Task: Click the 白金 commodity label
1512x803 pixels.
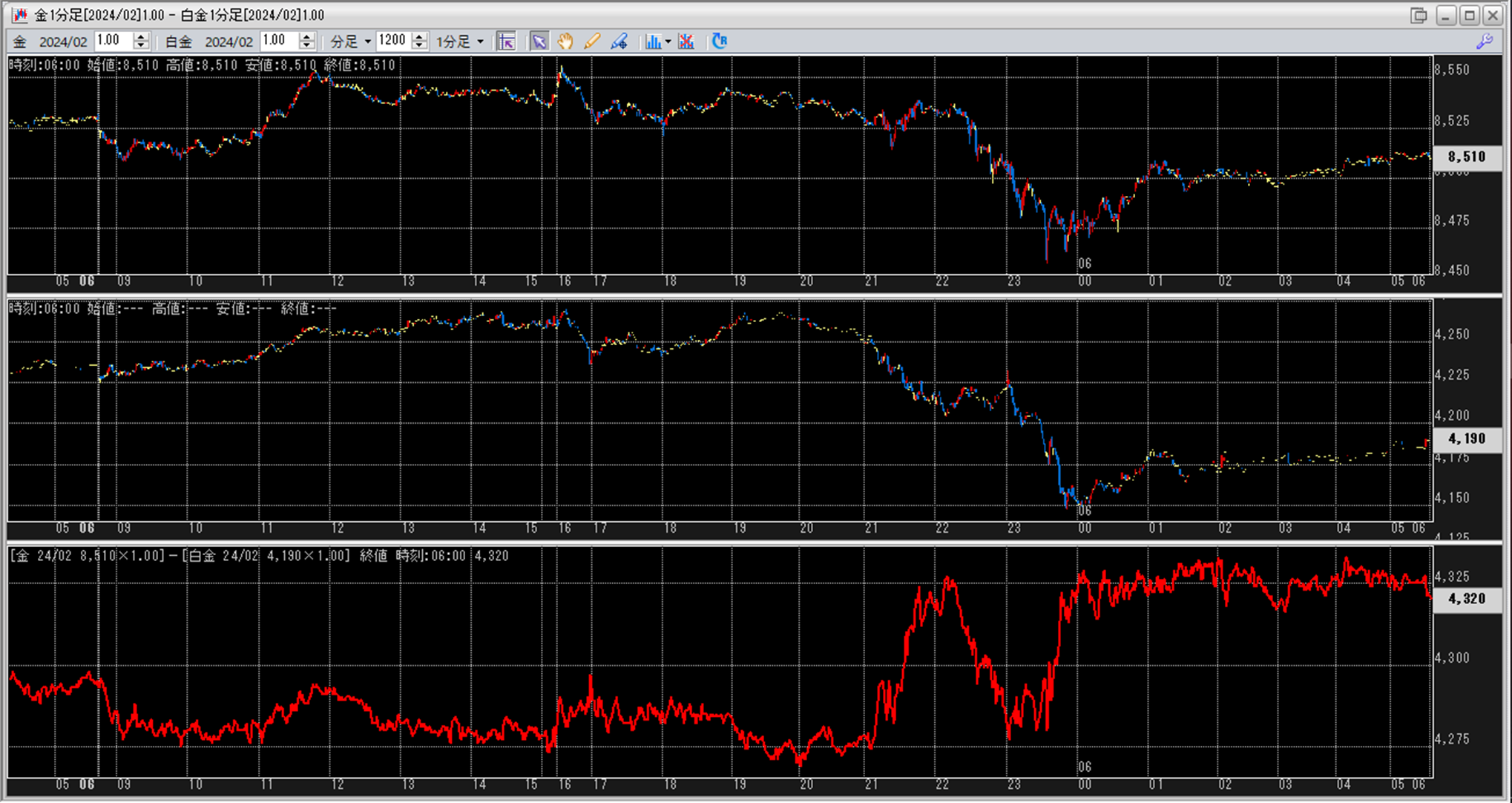Action: pyautogui.click(x=178, y=42)
